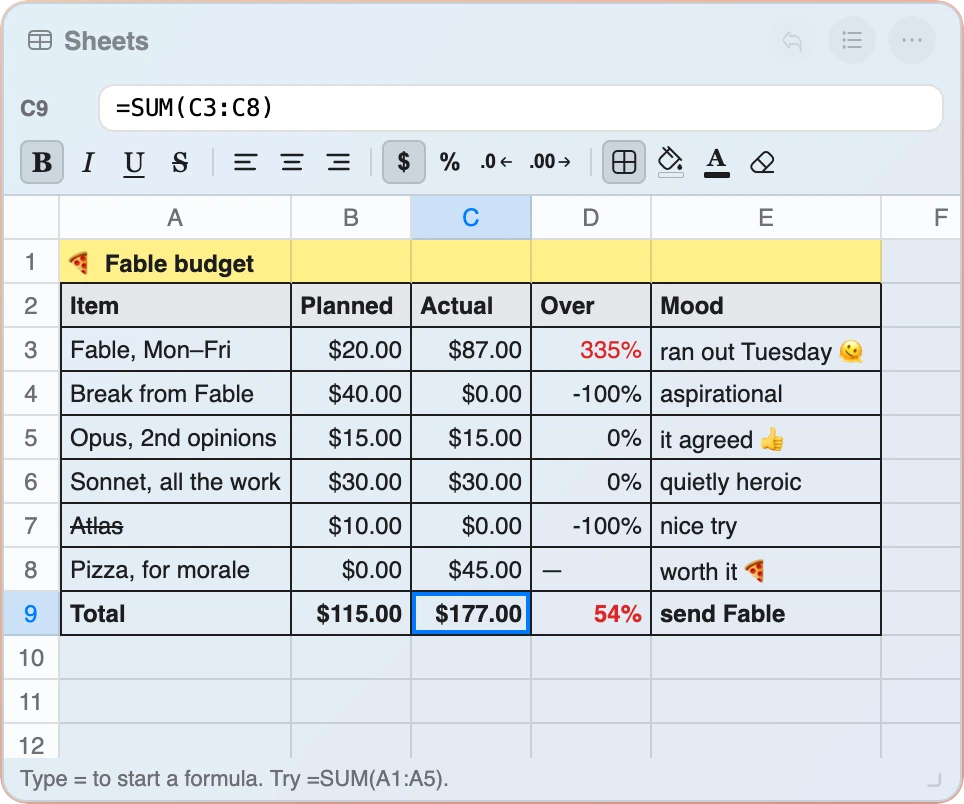Toggle currency dollar format
Image resolution: width=964 pixels, height=804 pixels.
tap(404, 162)
